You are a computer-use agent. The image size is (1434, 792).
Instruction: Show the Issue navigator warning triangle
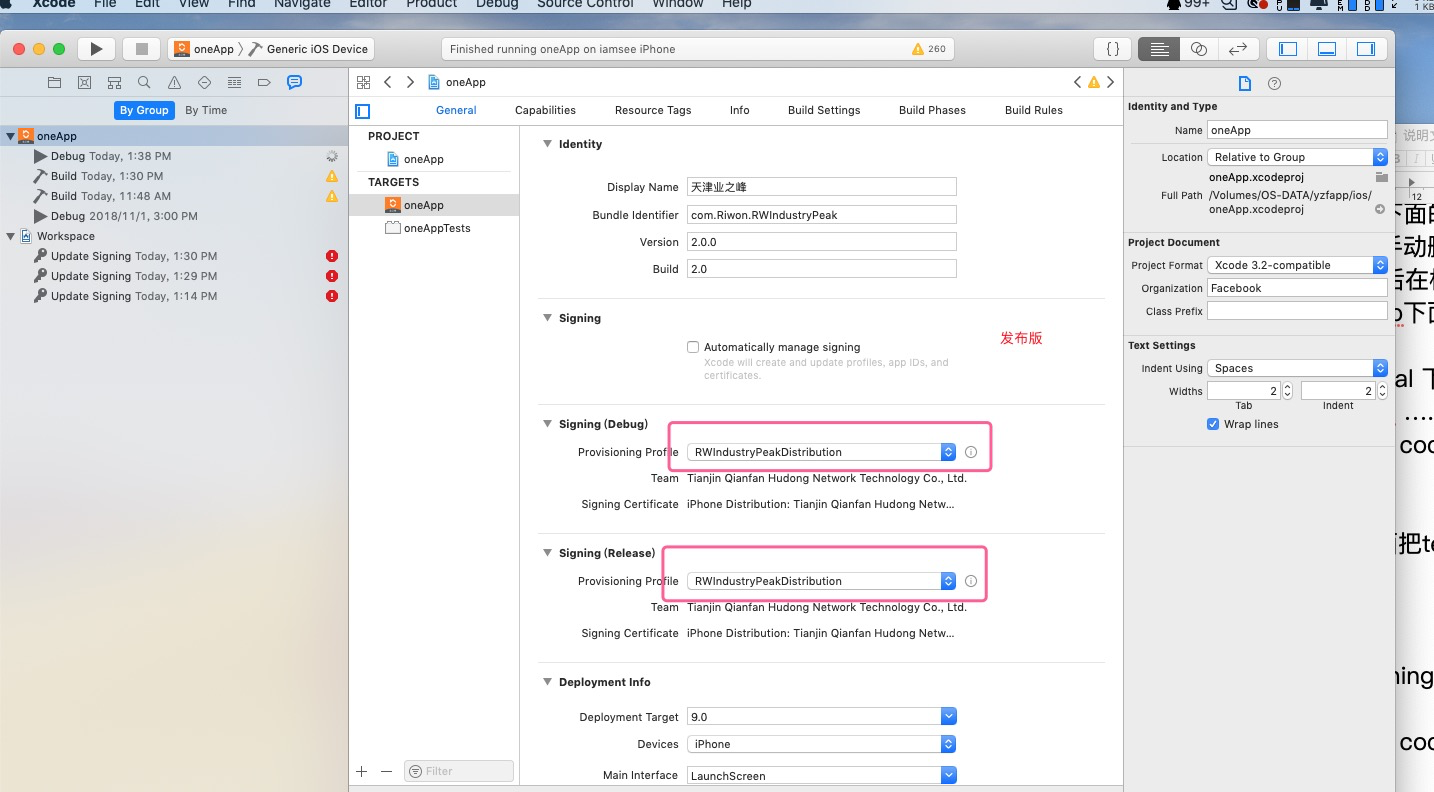click(174, 82)
